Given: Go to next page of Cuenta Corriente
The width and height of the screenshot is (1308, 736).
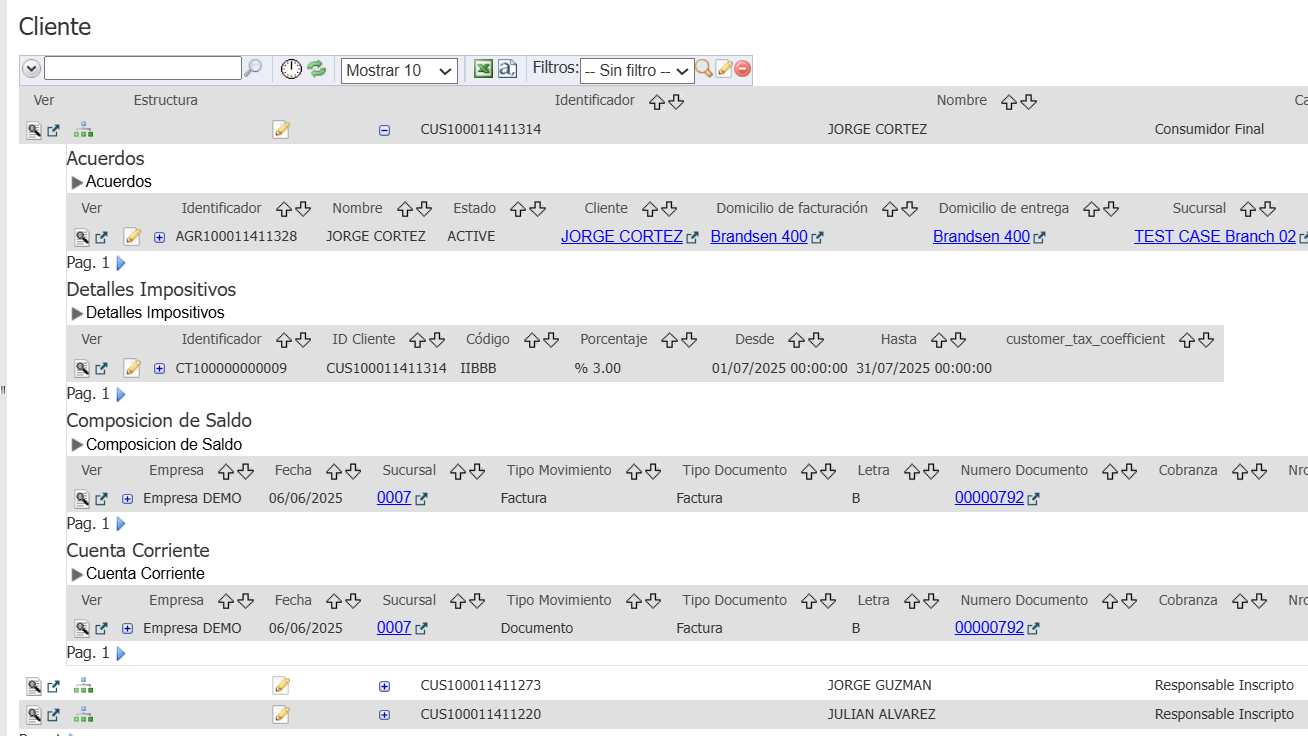Looking at the screenshot, I should click(x=121, y=653).
